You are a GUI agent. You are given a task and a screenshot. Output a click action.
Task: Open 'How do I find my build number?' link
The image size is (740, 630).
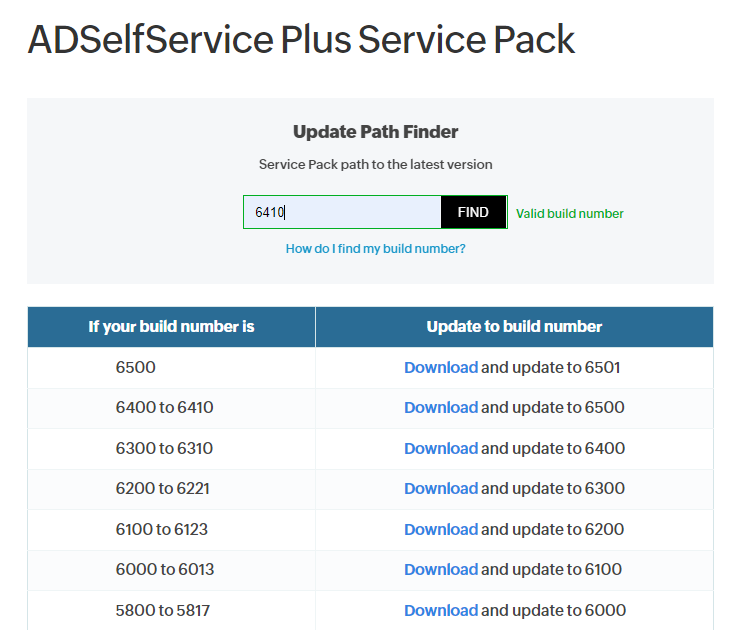click(x=375, y=249)
